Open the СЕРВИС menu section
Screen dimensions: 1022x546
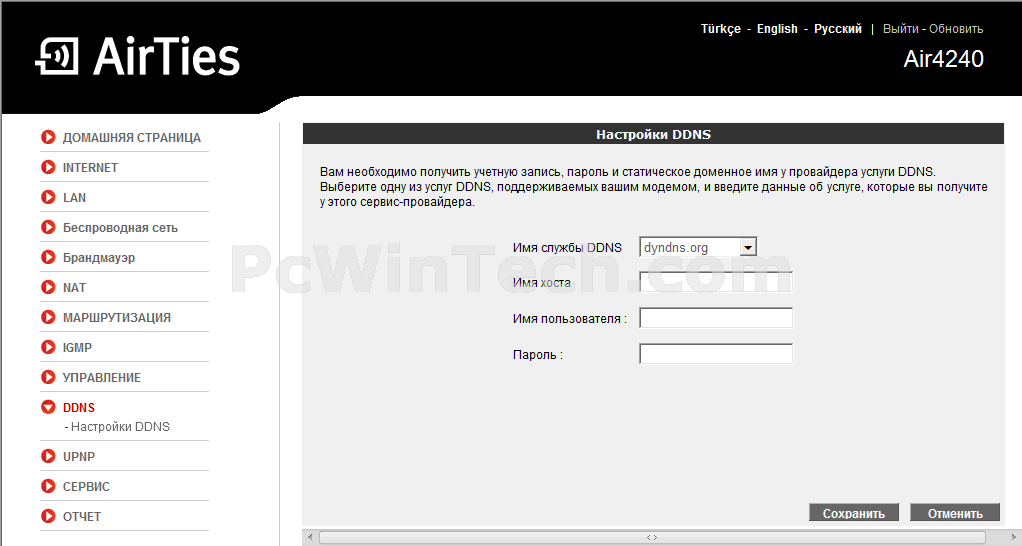point(86,487)
